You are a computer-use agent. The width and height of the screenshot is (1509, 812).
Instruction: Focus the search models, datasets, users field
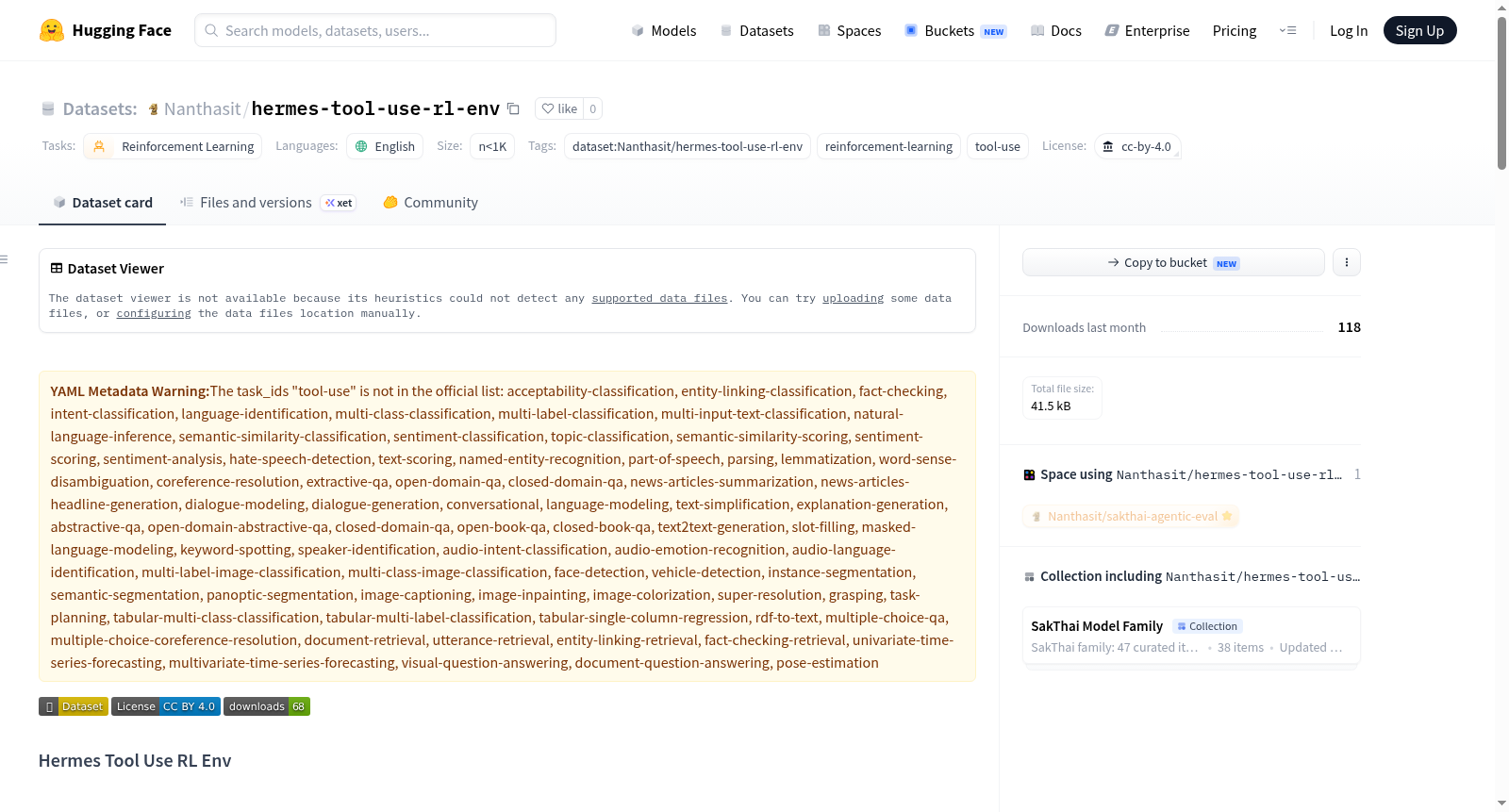point(375,30)
